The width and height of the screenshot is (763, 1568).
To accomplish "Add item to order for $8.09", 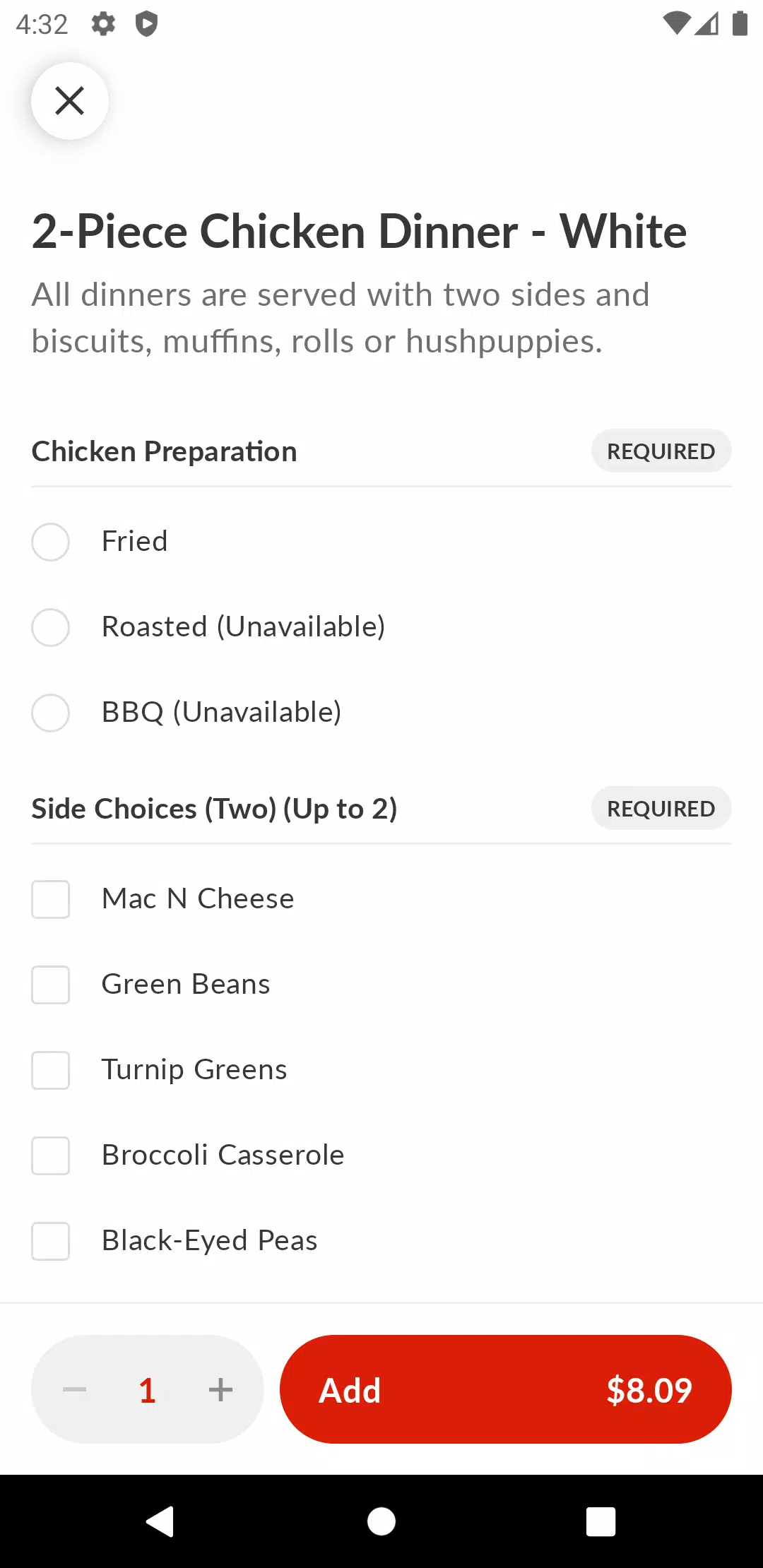I will (506, 1389).
